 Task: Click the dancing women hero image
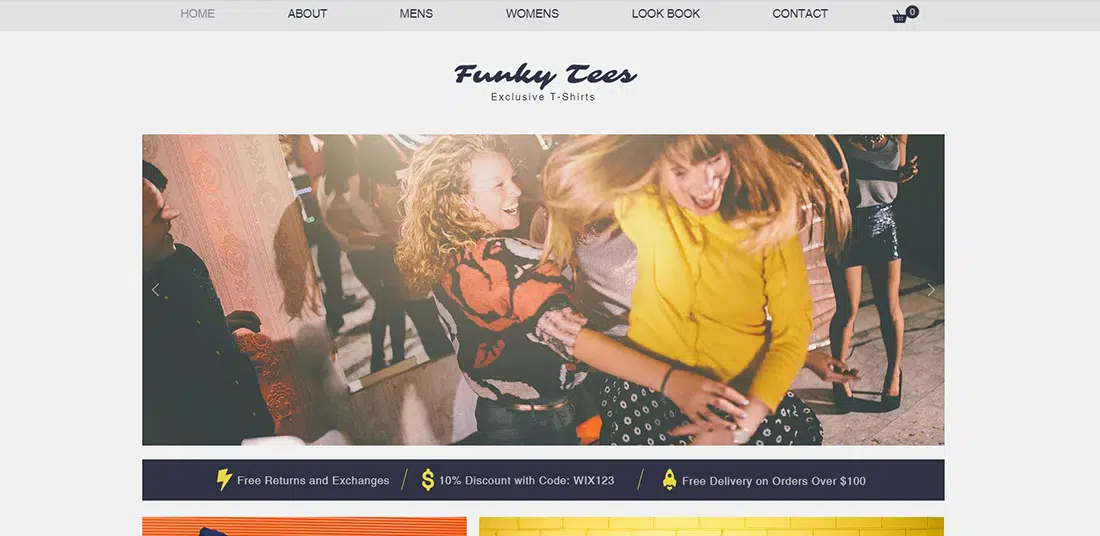point(543,290)
